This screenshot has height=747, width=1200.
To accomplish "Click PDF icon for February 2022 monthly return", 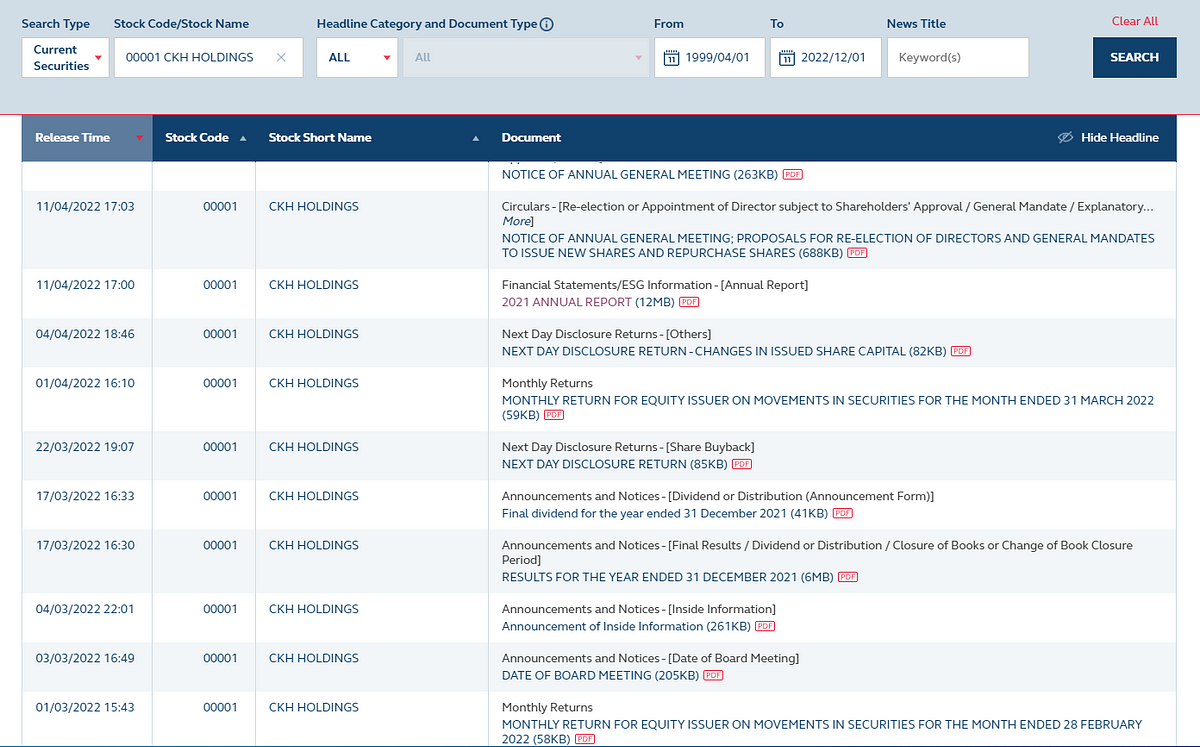I will pos(585,740).
